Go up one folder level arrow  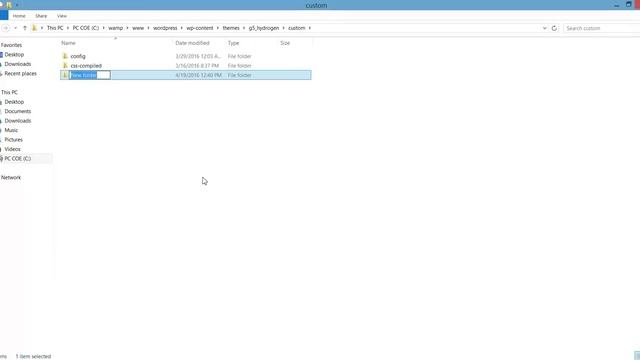click(x=25, y=28)
